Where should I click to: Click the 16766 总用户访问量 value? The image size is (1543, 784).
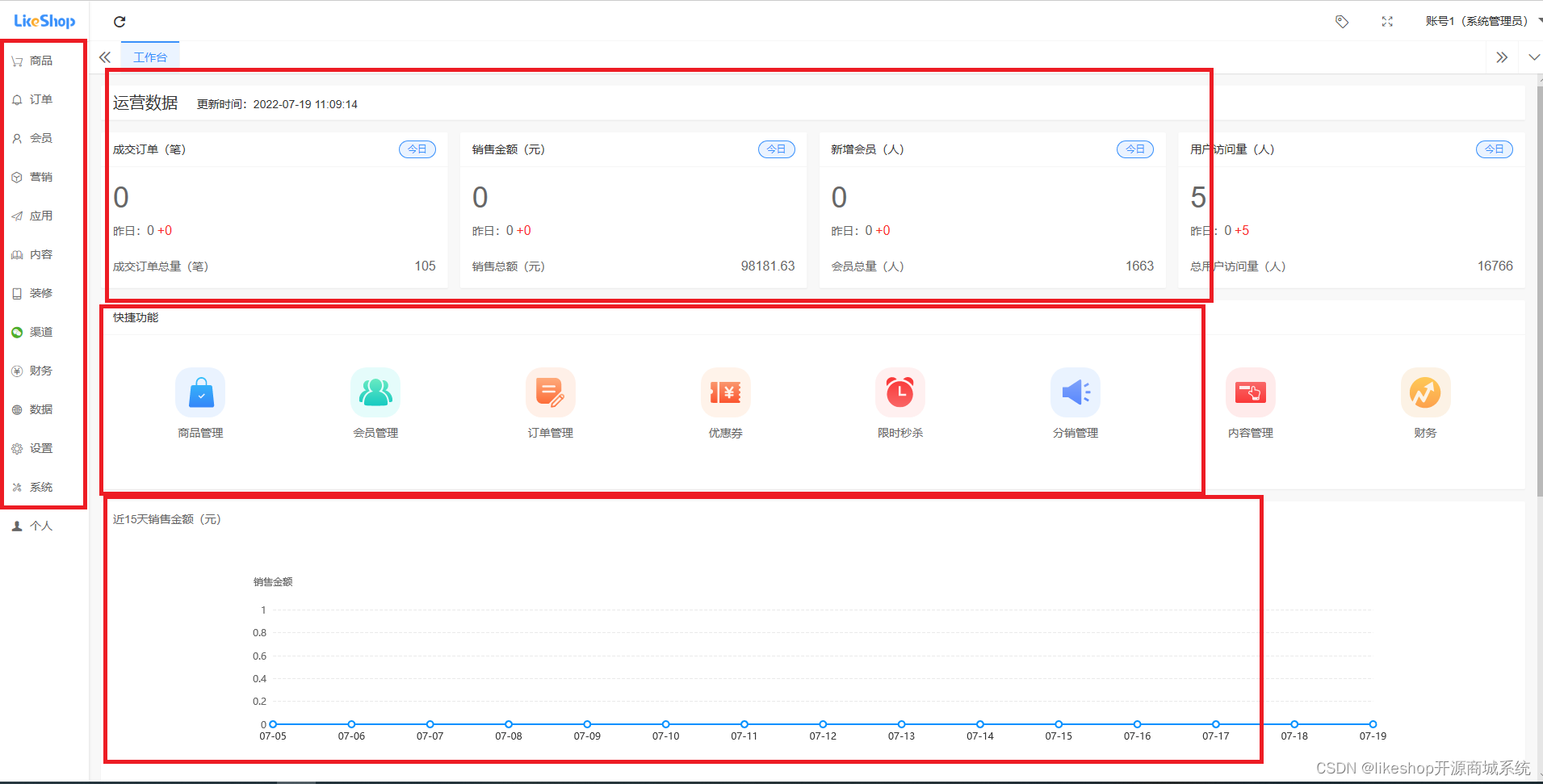(1495, 266)
